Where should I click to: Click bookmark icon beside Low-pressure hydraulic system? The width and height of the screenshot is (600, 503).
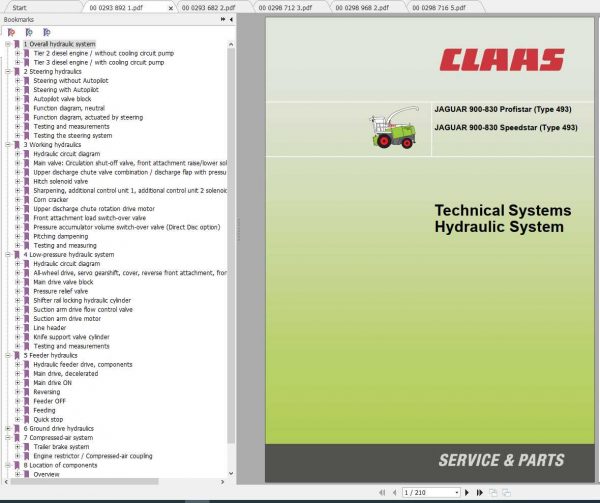[17, 254]
